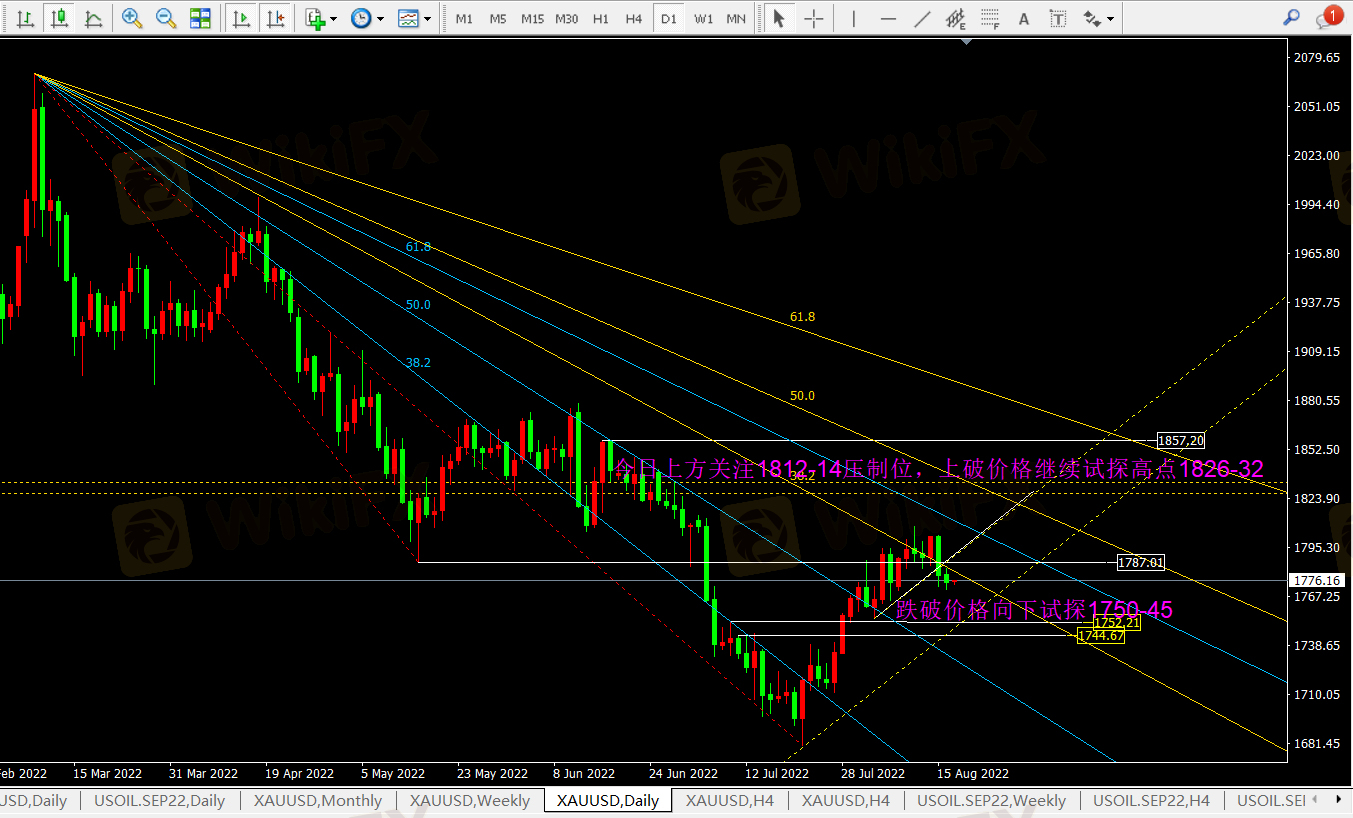Toggle chart auto scroll
This screenshot has height=818, width=1353.
tap(240, 18)
